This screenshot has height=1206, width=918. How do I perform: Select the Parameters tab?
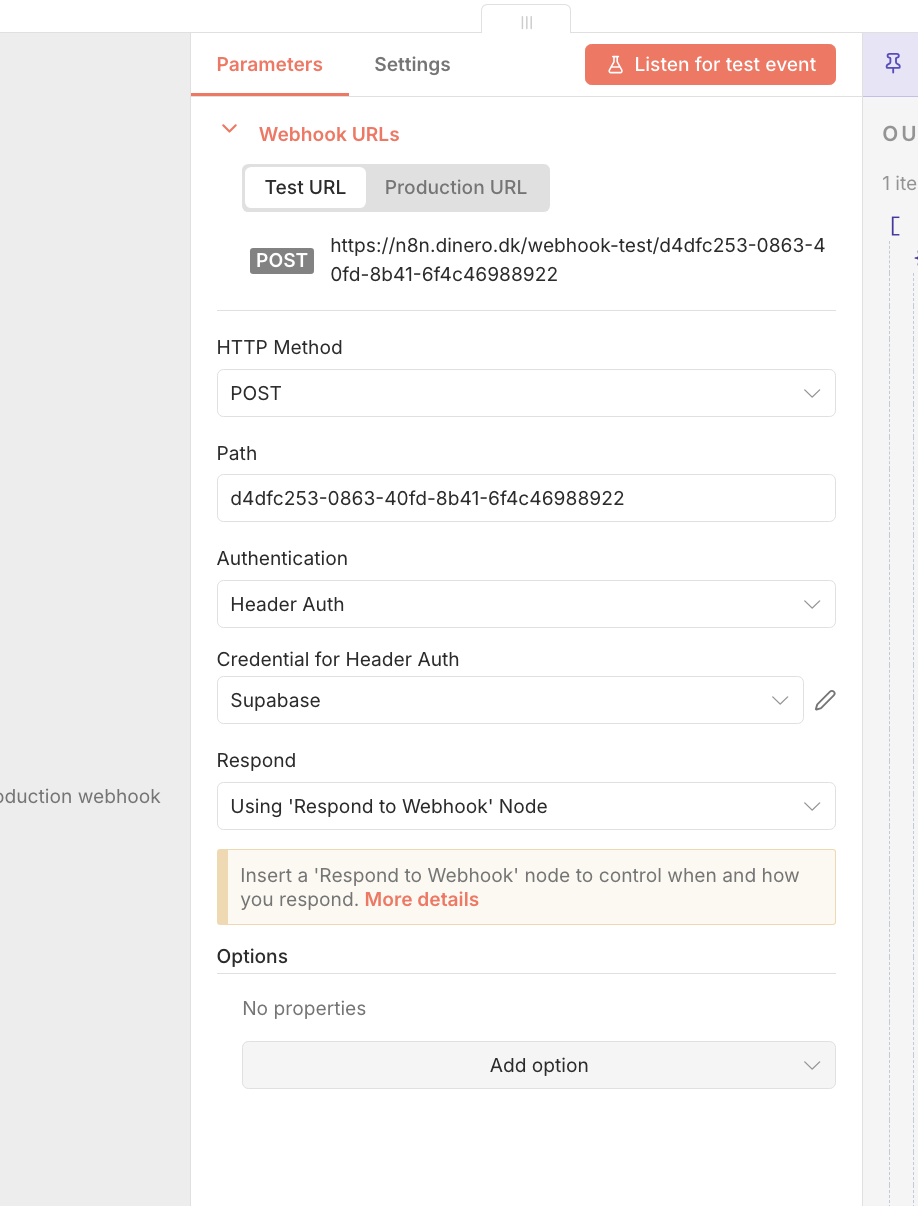pos(269,64)
